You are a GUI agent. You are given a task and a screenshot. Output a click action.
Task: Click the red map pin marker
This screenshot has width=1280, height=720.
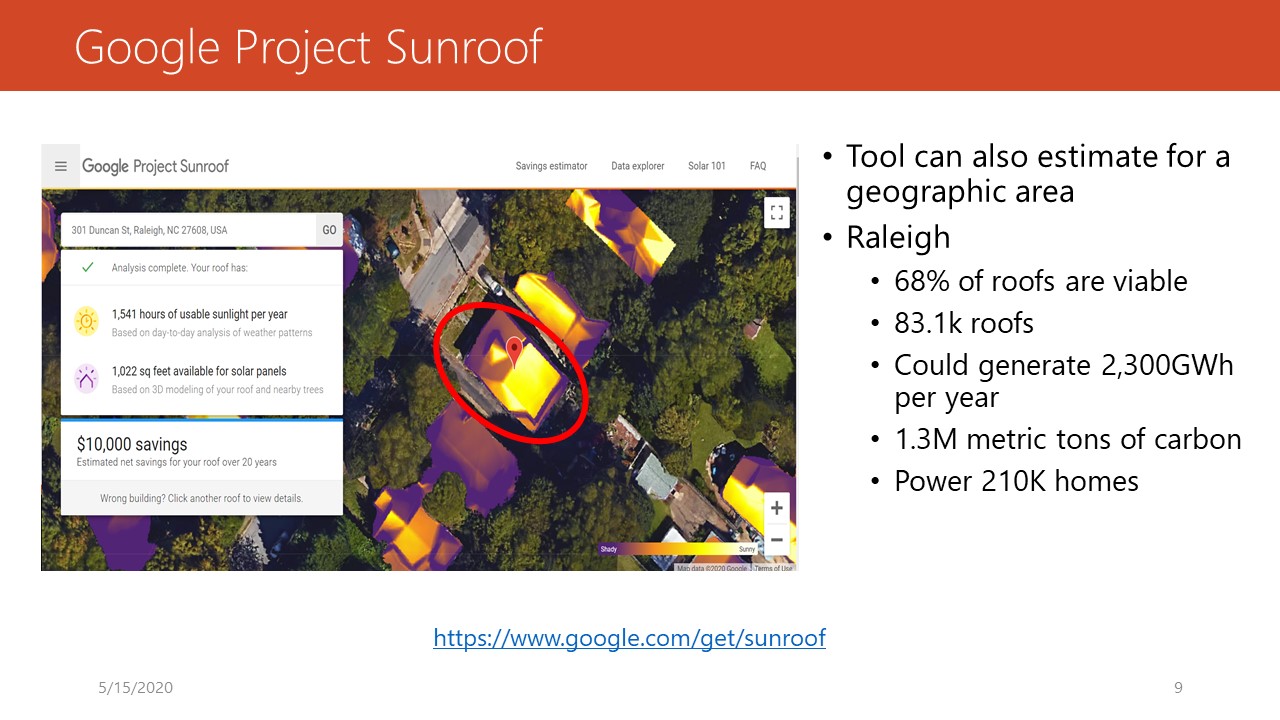pyautogui.click(x=515, y=352)
